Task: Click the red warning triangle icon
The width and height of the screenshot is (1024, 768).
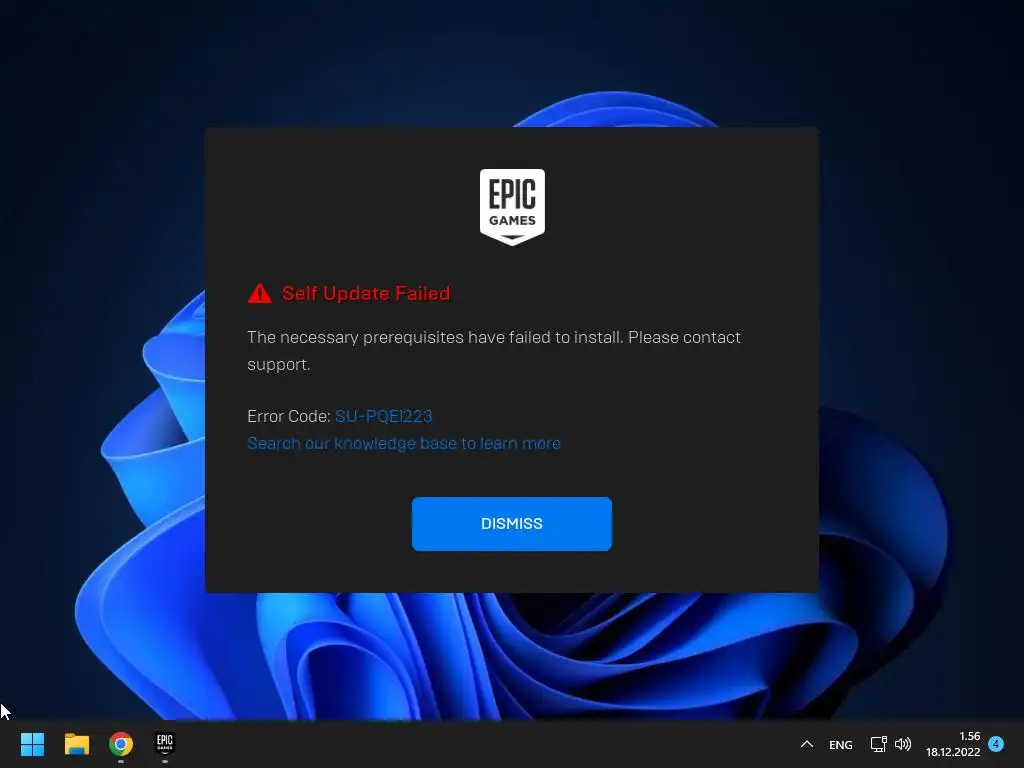Action: pyautogui.click(x=260, y=293)
